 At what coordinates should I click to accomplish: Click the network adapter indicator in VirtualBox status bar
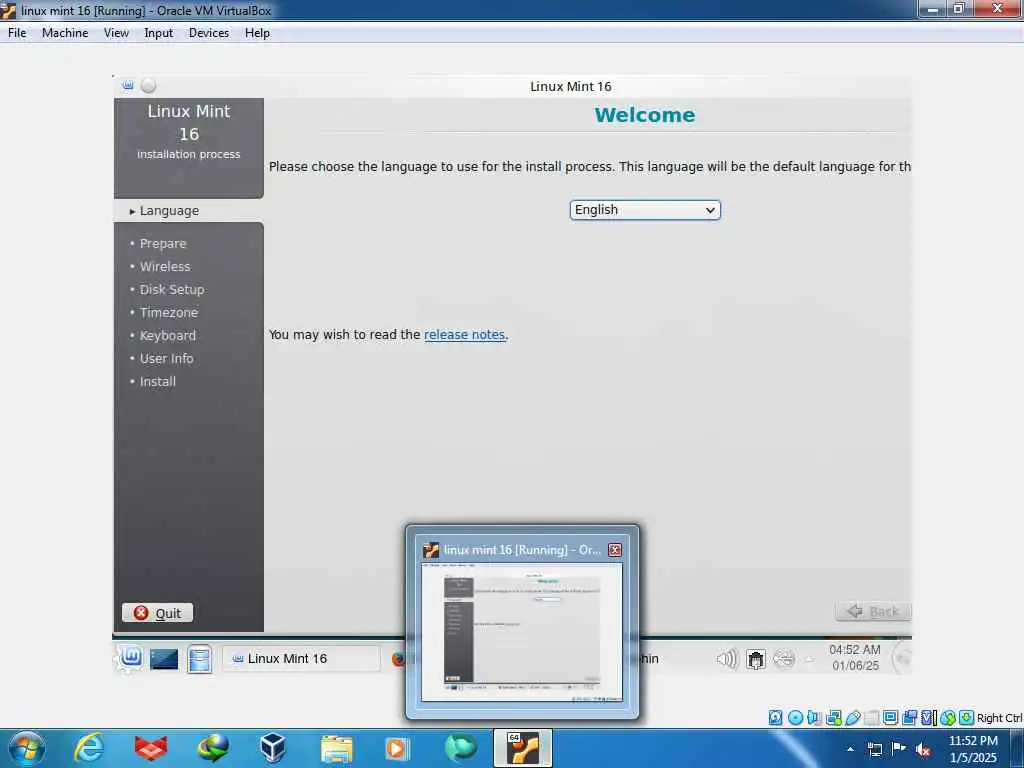click(x=833, y=718)
